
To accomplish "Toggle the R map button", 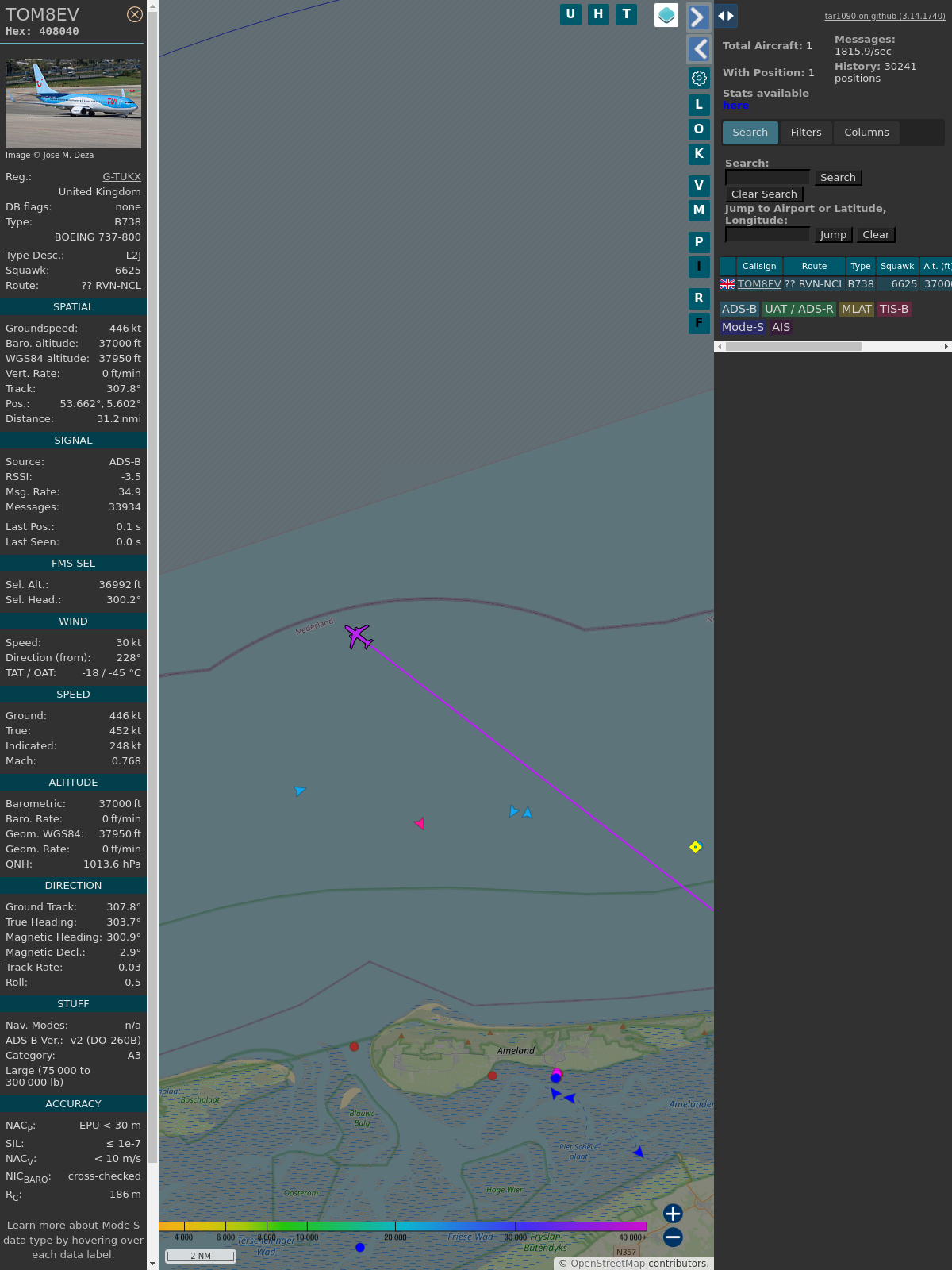I will click(699, 298).
